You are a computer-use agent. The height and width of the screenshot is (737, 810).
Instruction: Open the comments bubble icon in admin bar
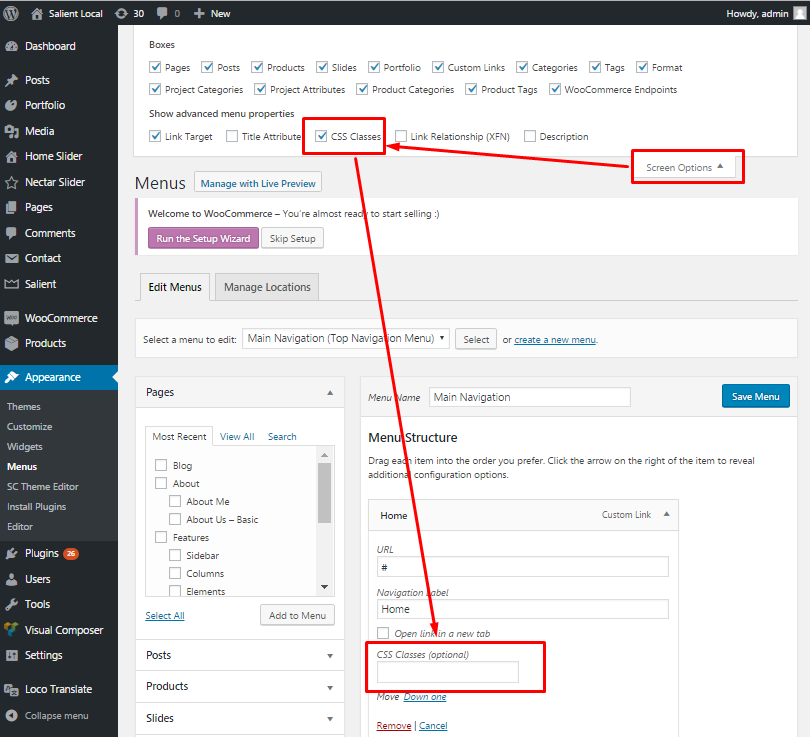[x=162, y=14]
